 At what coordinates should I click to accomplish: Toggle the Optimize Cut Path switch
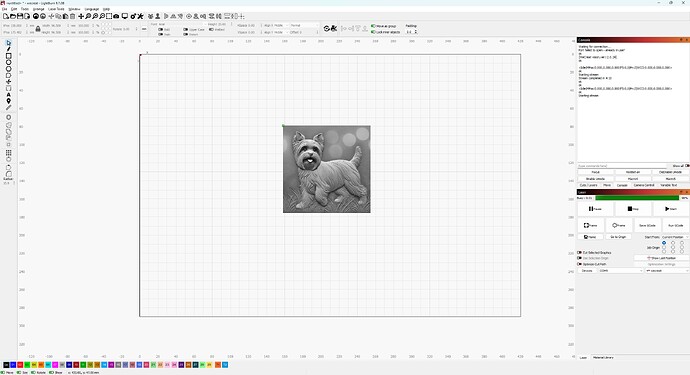click(580, 264)
